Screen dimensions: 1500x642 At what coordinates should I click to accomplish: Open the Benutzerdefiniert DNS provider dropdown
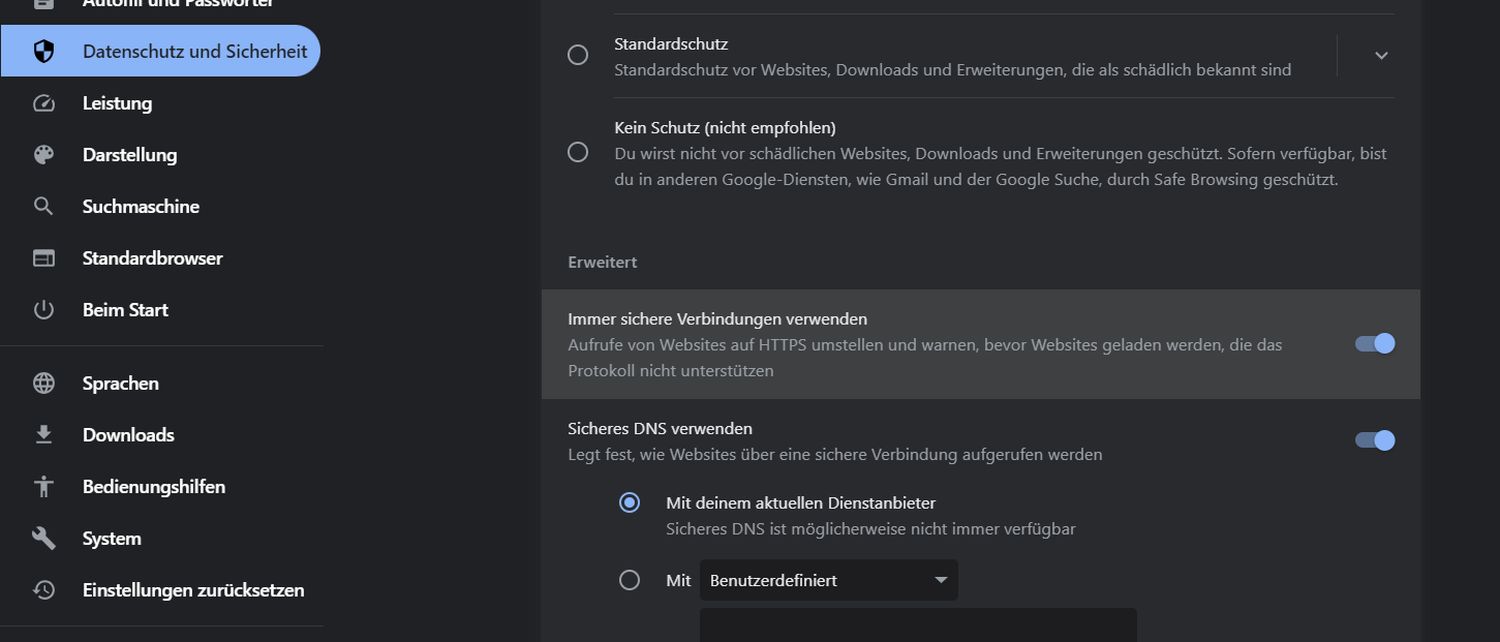pyautogui.click(x=828, y=581)
